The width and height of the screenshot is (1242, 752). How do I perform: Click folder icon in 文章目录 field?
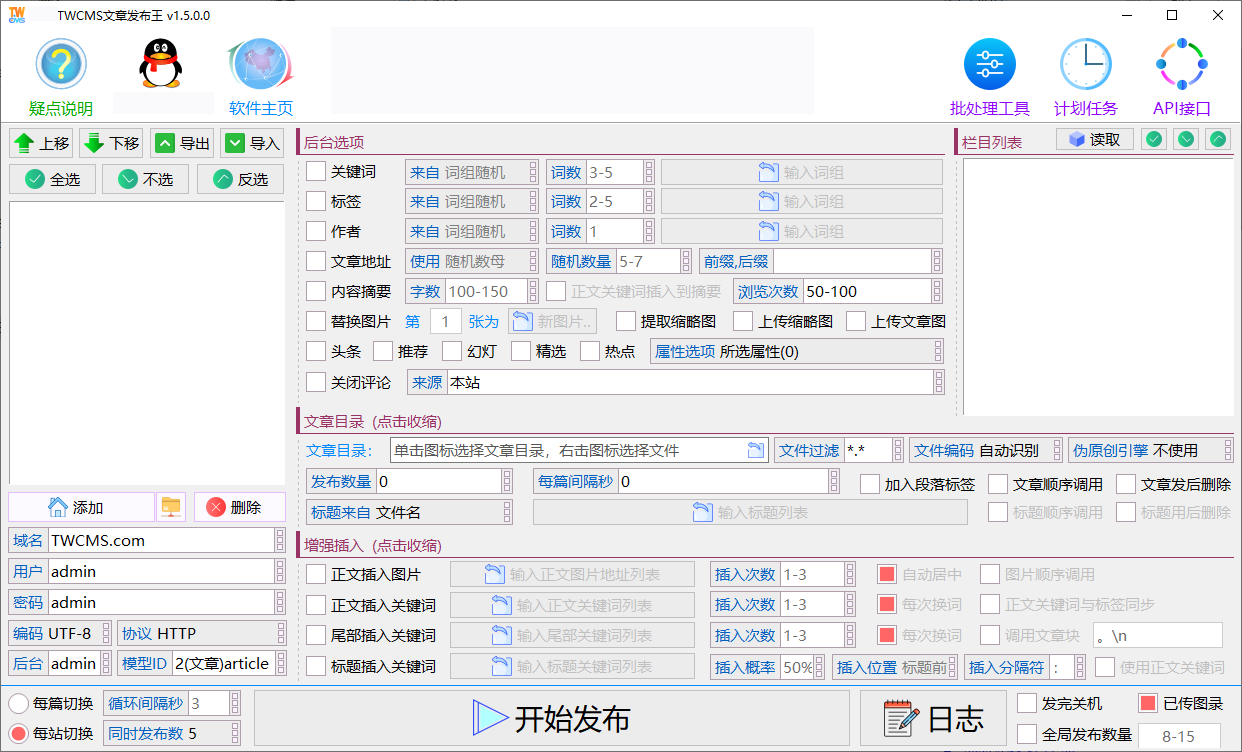[x=757, y=451]
